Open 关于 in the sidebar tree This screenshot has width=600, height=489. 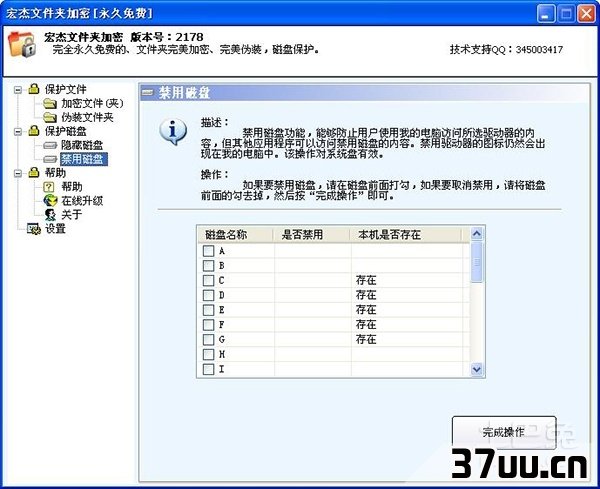pos(72,214)
